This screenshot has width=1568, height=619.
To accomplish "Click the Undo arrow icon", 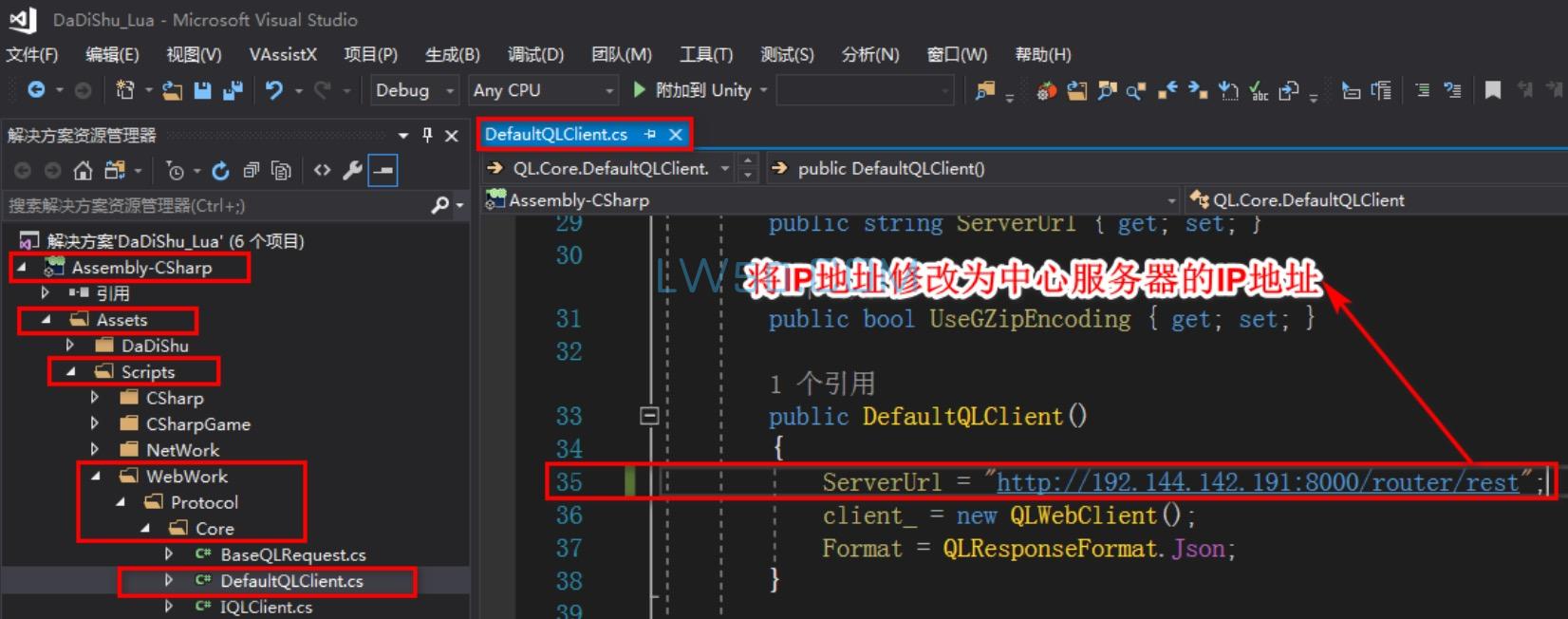I will (x=274, y=90).
